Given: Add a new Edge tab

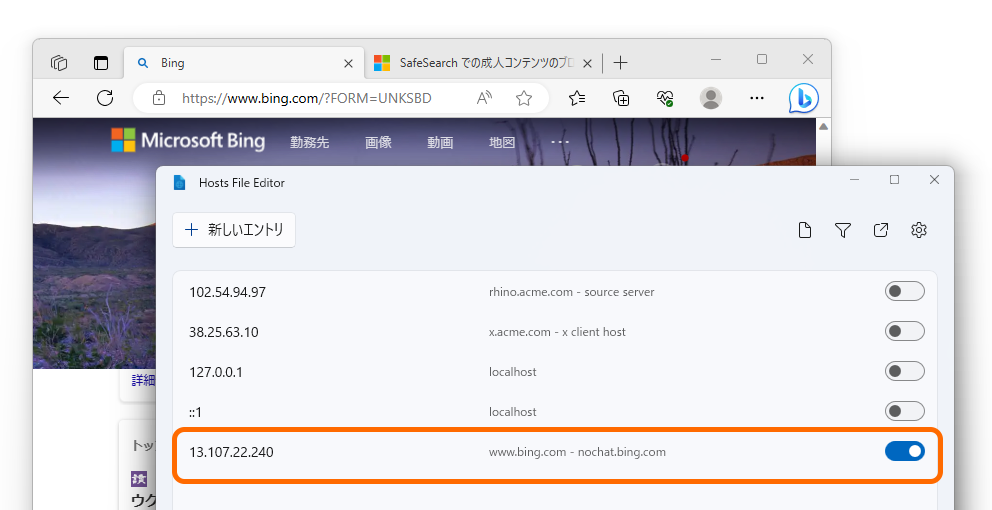Looking at the screenshot, I should pos(621,63).
